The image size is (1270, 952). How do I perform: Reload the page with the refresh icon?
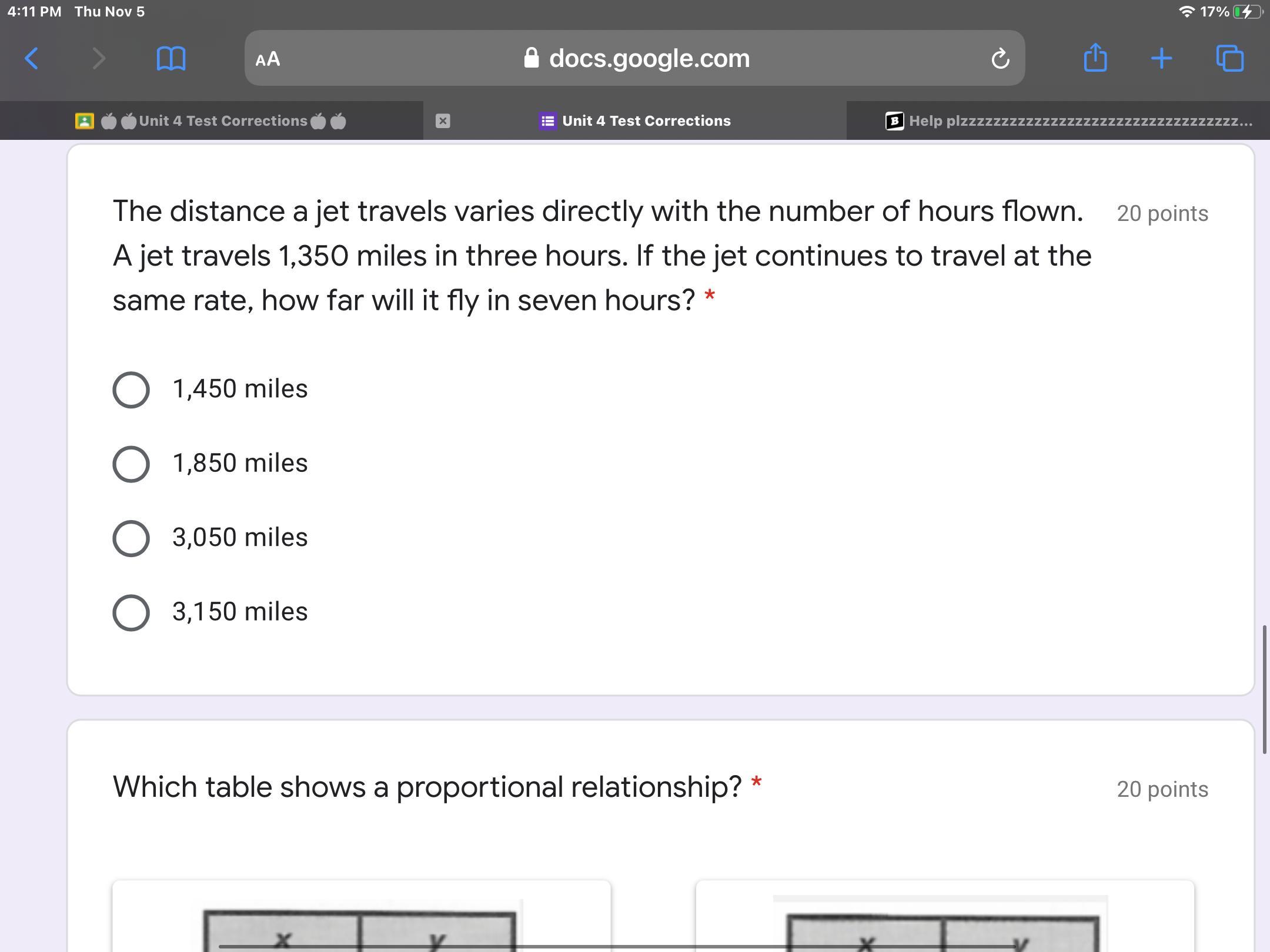coord(1000,59)
